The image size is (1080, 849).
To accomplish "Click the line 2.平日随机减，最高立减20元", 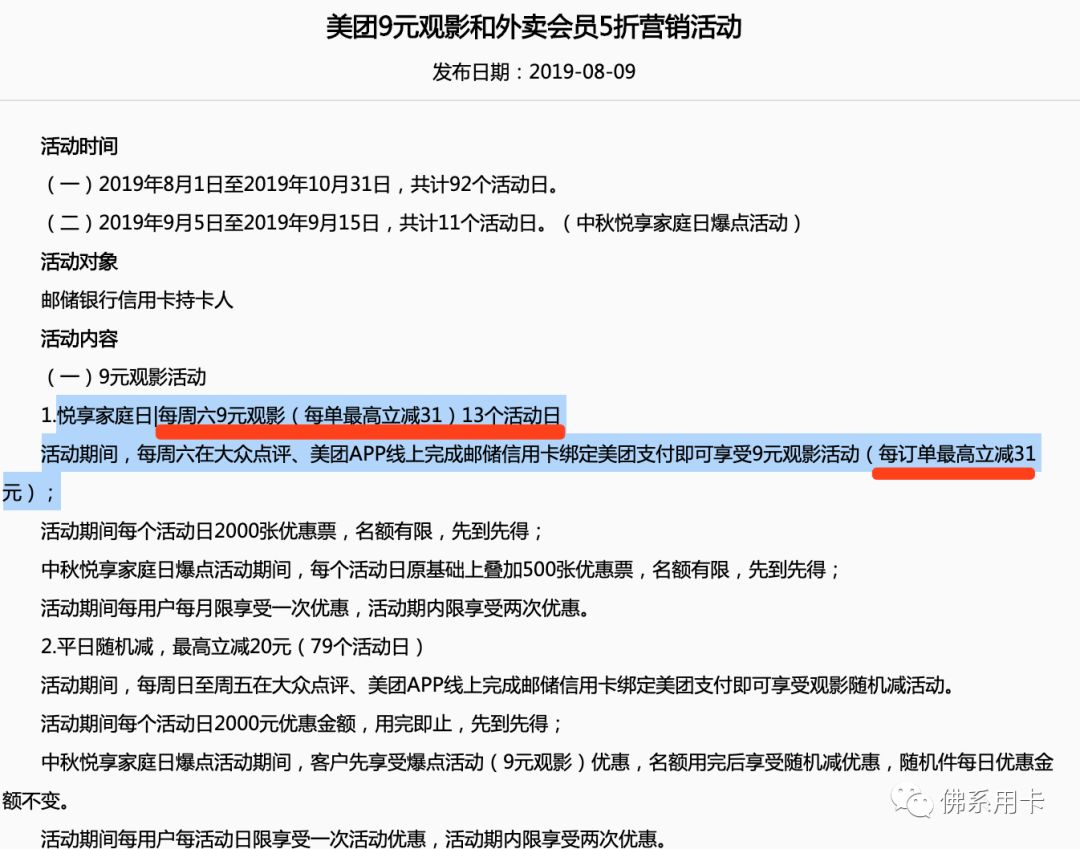I will [x=233, y=647].
